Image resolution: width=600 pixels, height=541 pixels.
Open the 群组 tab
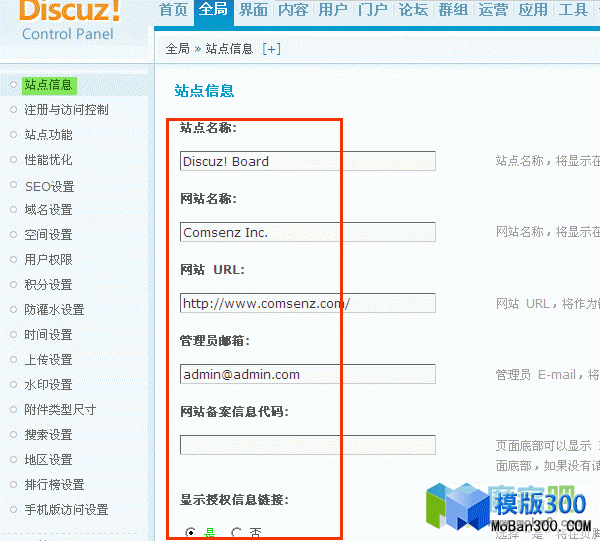pos(453,10)
